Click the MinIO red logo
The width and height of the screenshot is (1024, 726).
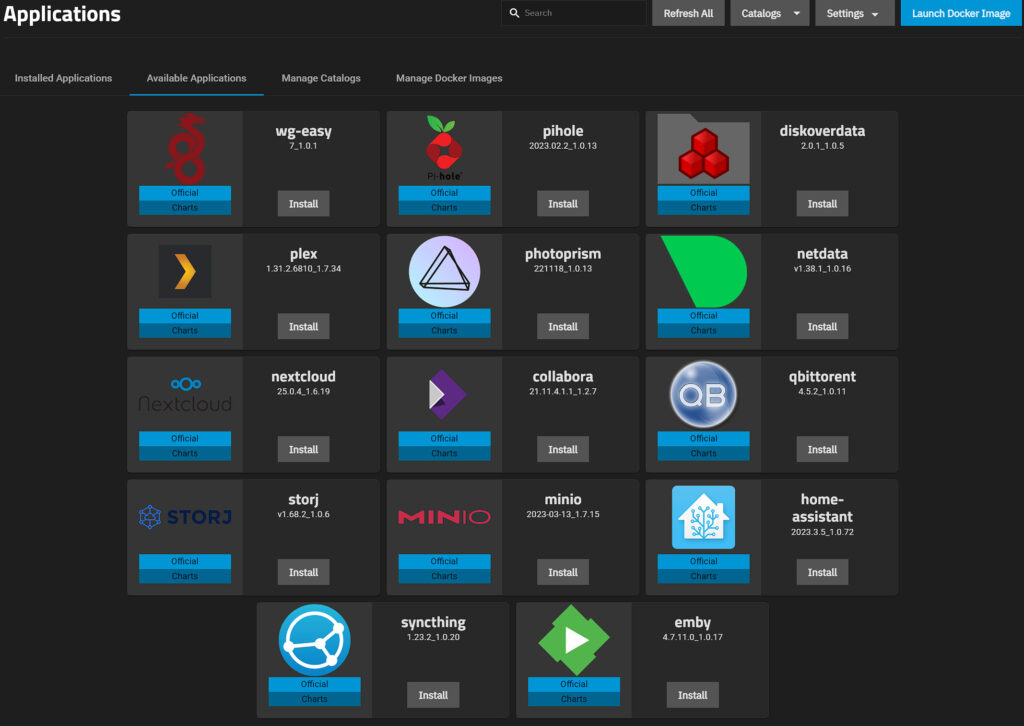tap(444, 517)
